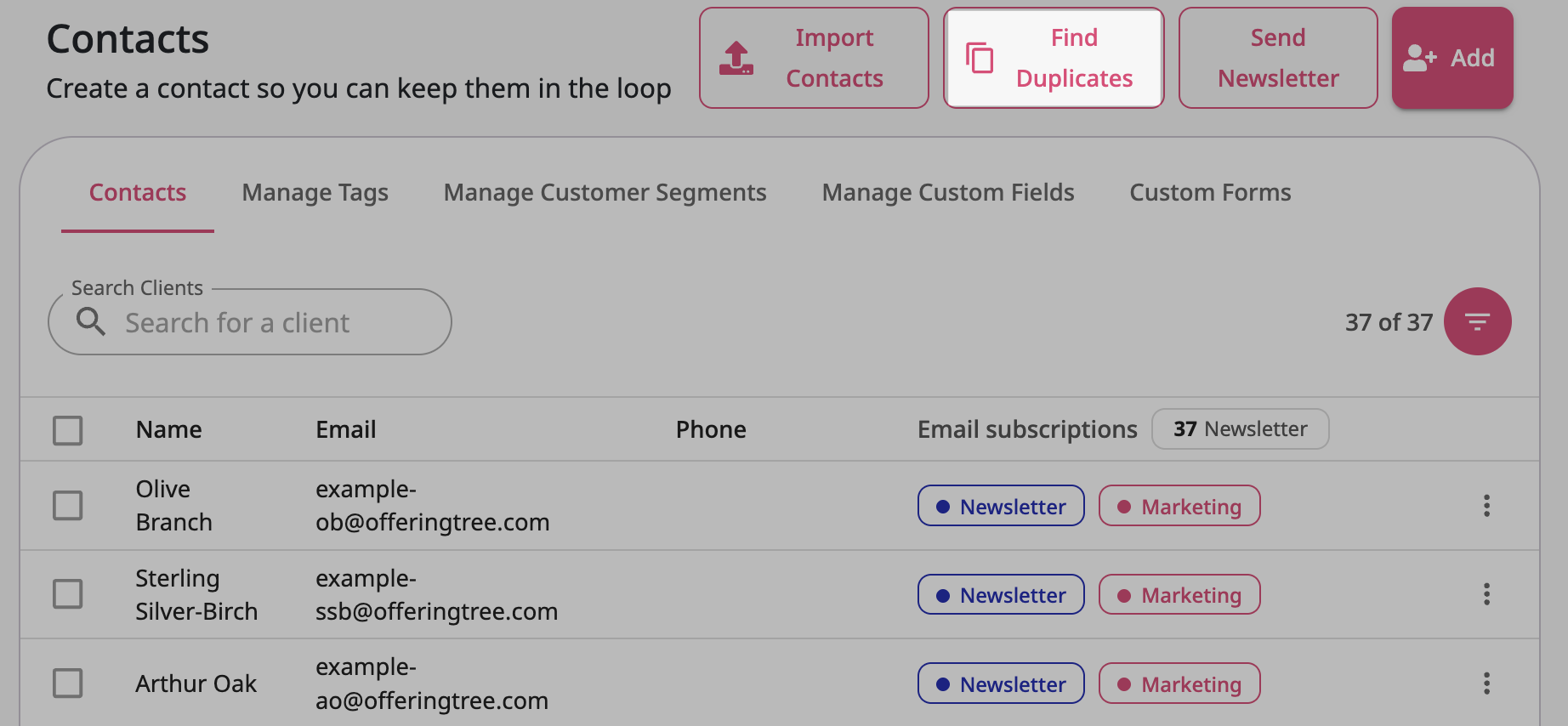Toggle the select-all checkbox in table header
The height and width of the screenshot is (726, 1568).
[68, 430]
